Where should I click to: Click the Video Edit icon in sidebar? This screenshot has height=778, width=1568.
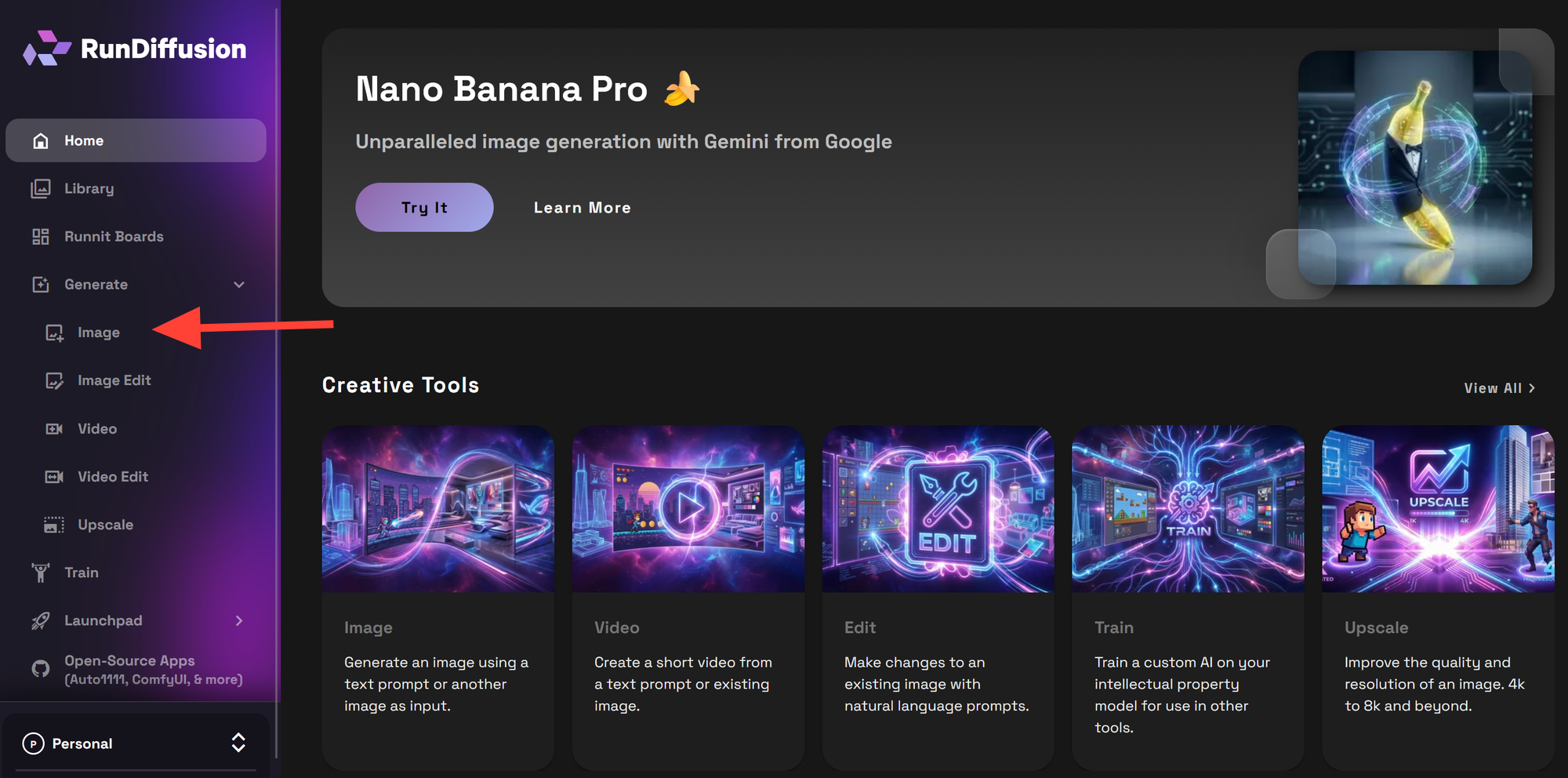coord(54,477)
